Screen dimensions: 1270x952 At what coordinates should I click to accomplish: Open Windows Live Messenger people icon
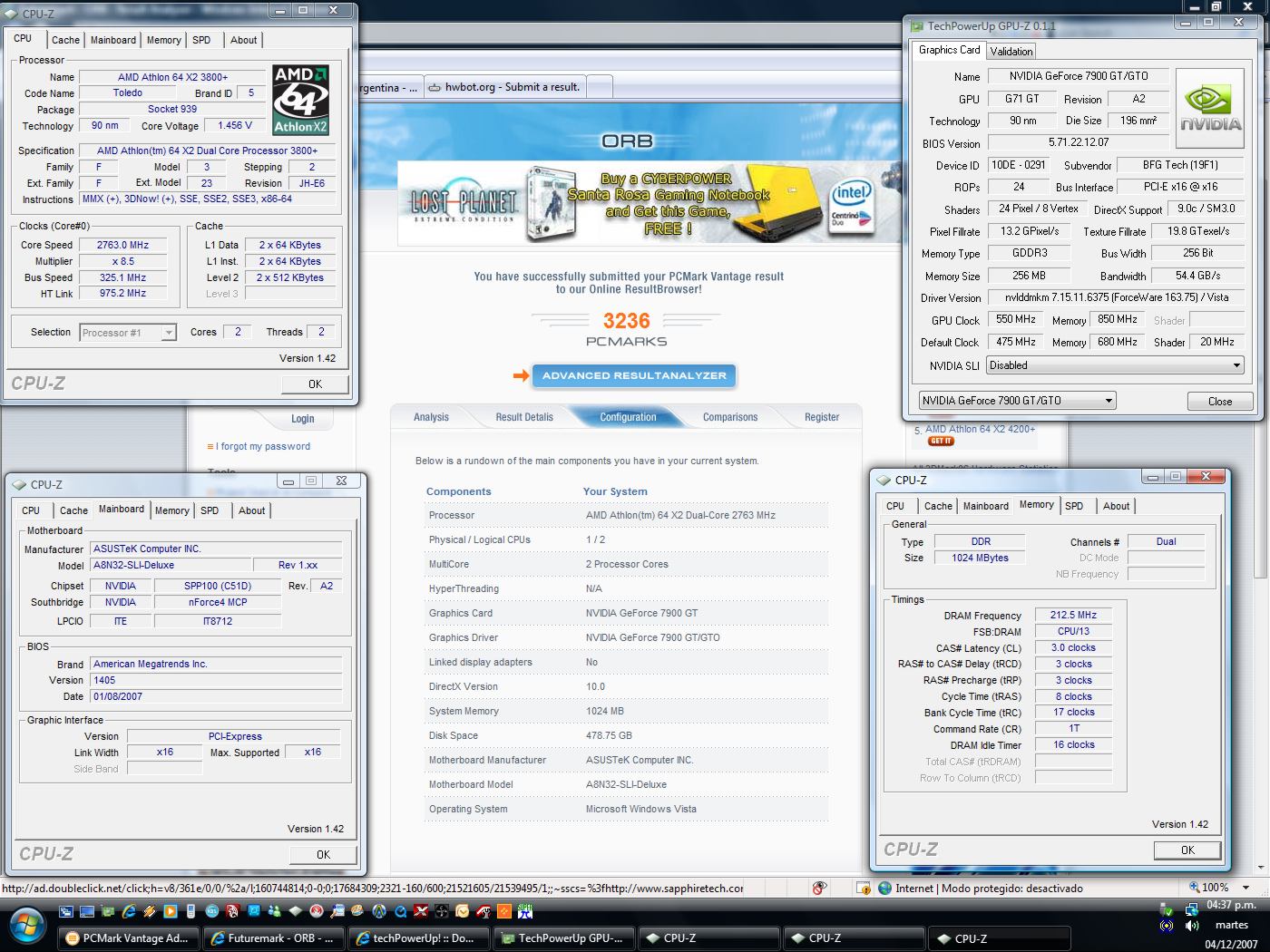pos(274,911)
